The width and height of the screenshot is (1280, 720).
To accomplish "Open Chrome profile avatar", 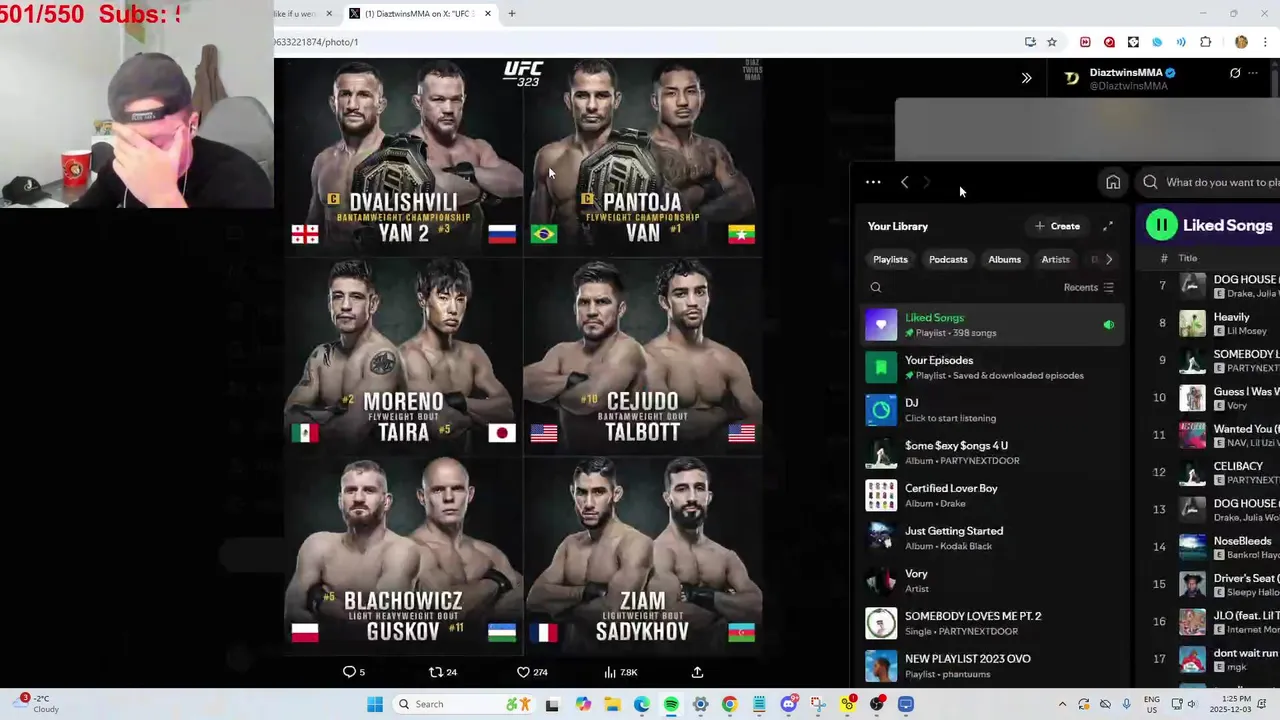I will coord(1241,42).
